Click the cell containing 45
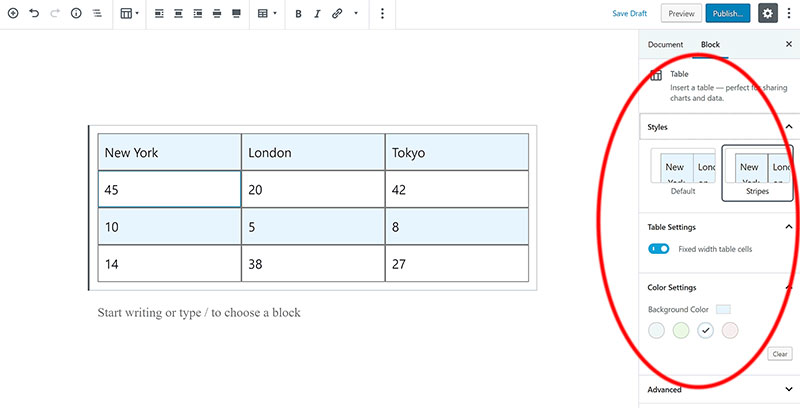This screenshot has width=800, height=408. pos(169,189)
